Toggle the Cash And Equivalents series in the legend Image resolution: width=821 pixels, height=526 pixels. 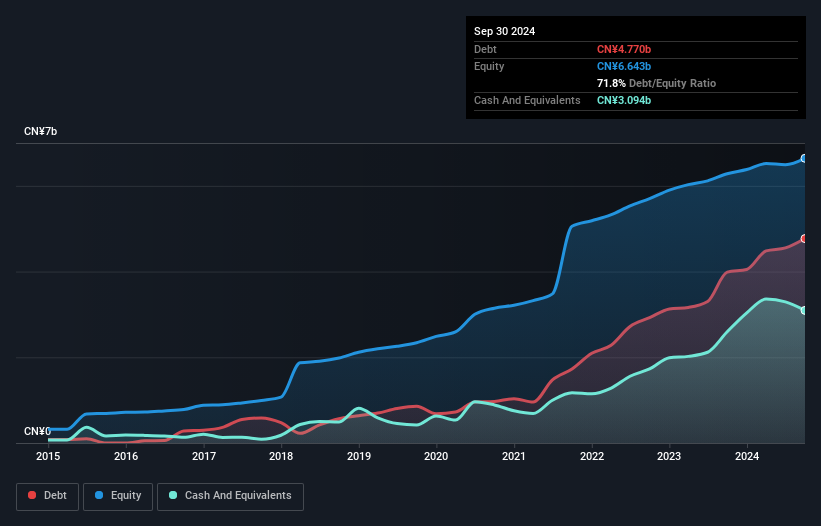click(x=230, y=496)
